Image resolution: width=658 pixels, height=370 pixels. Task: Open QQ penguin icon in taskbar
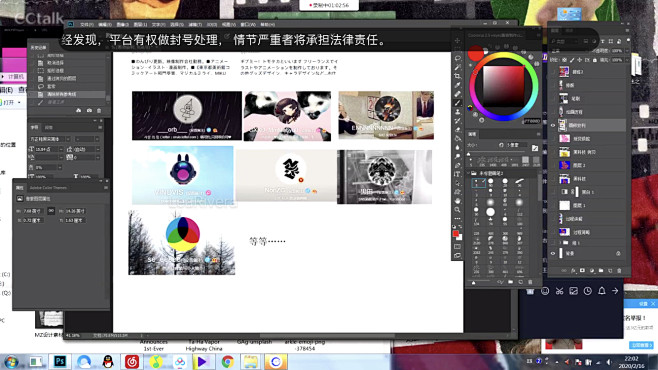click(x=108, y=361)
